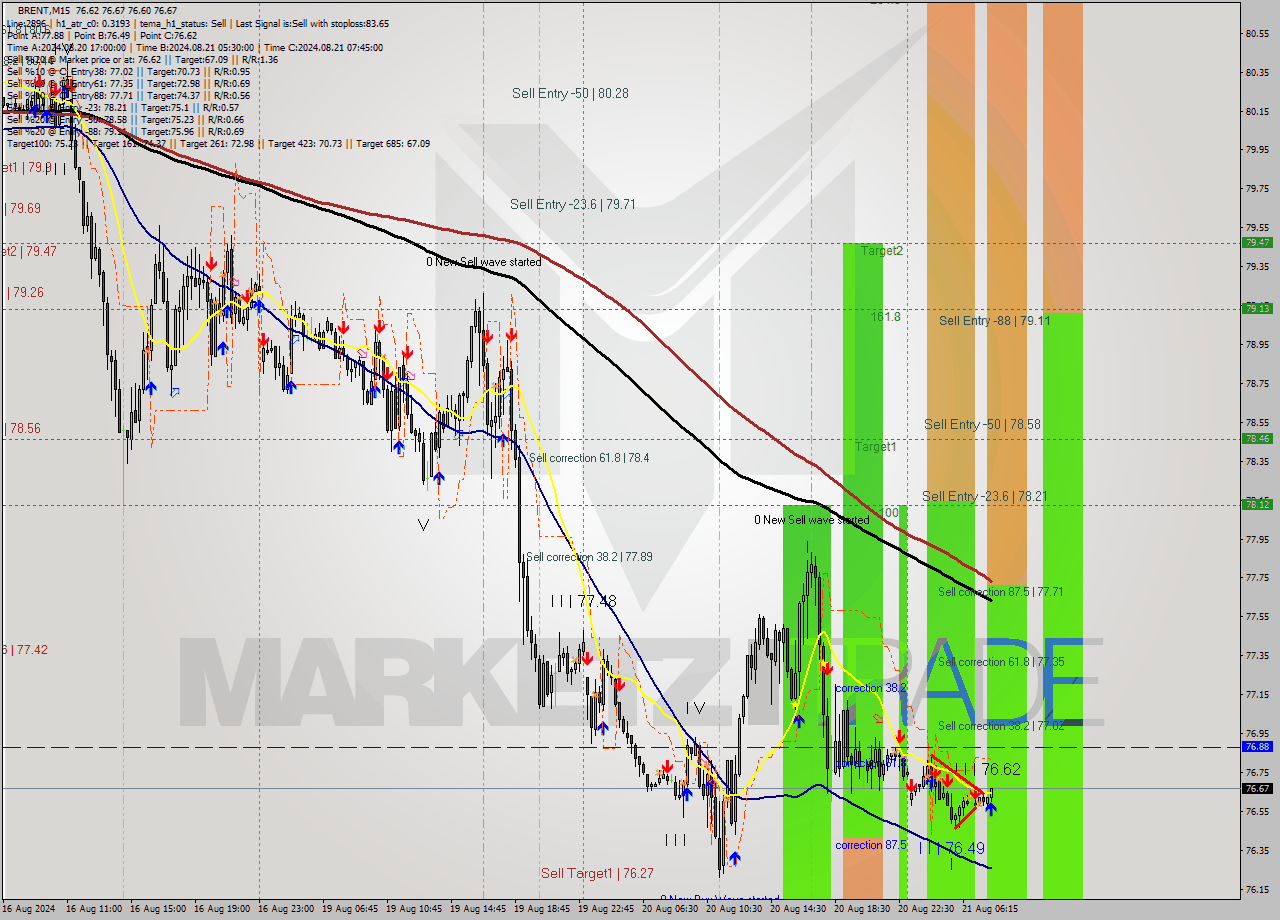1280x920 pixels.
Task: Click the 'Sell Entry -23.6 | 78.21' label
Action: (984, 496)
